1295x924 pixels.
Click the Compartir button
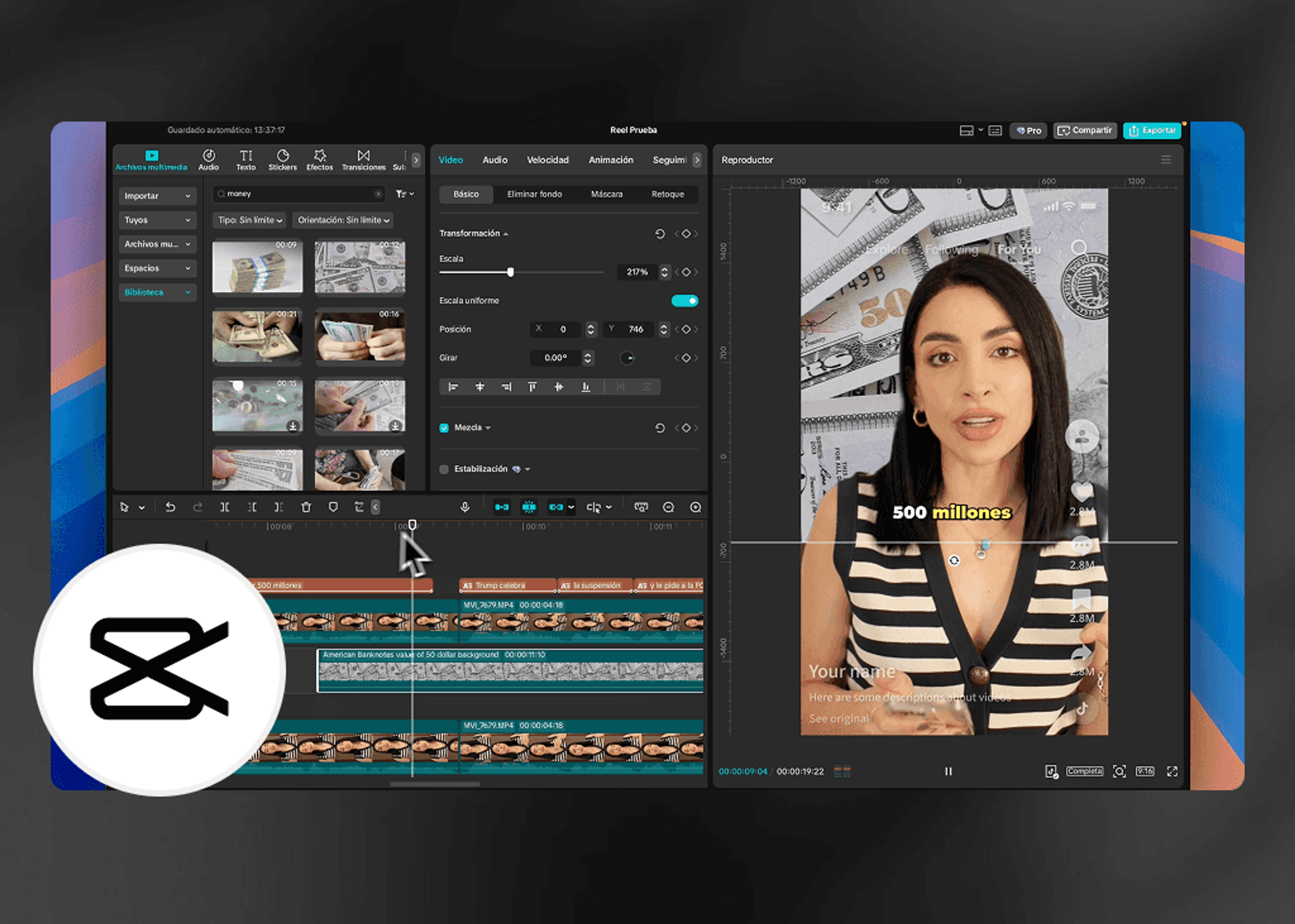click(x=1085, y=130)
